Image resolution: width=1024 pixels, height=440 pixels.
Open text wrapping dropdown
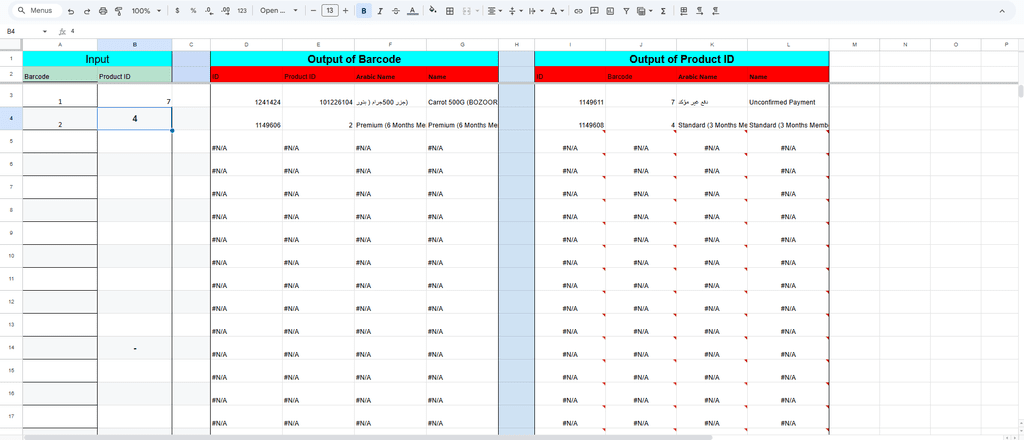click(535, 11)
